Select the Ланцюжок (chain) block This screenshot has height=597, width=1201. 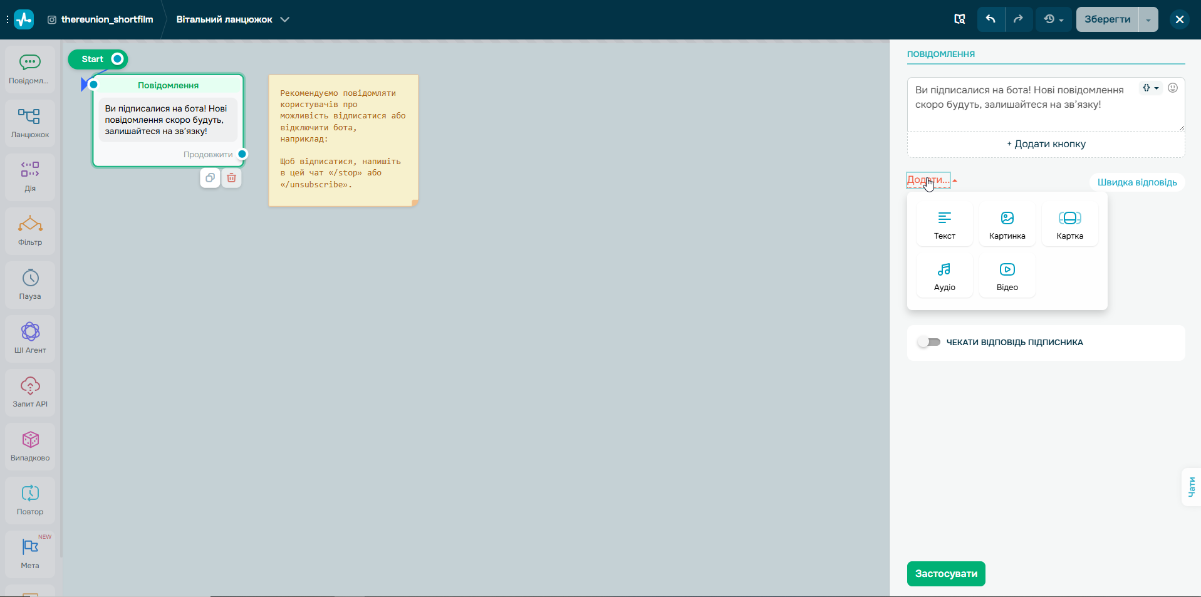30,122
